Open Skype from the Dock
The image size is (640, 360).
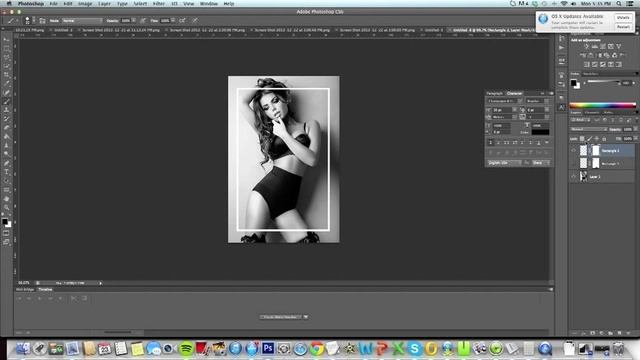414,348
